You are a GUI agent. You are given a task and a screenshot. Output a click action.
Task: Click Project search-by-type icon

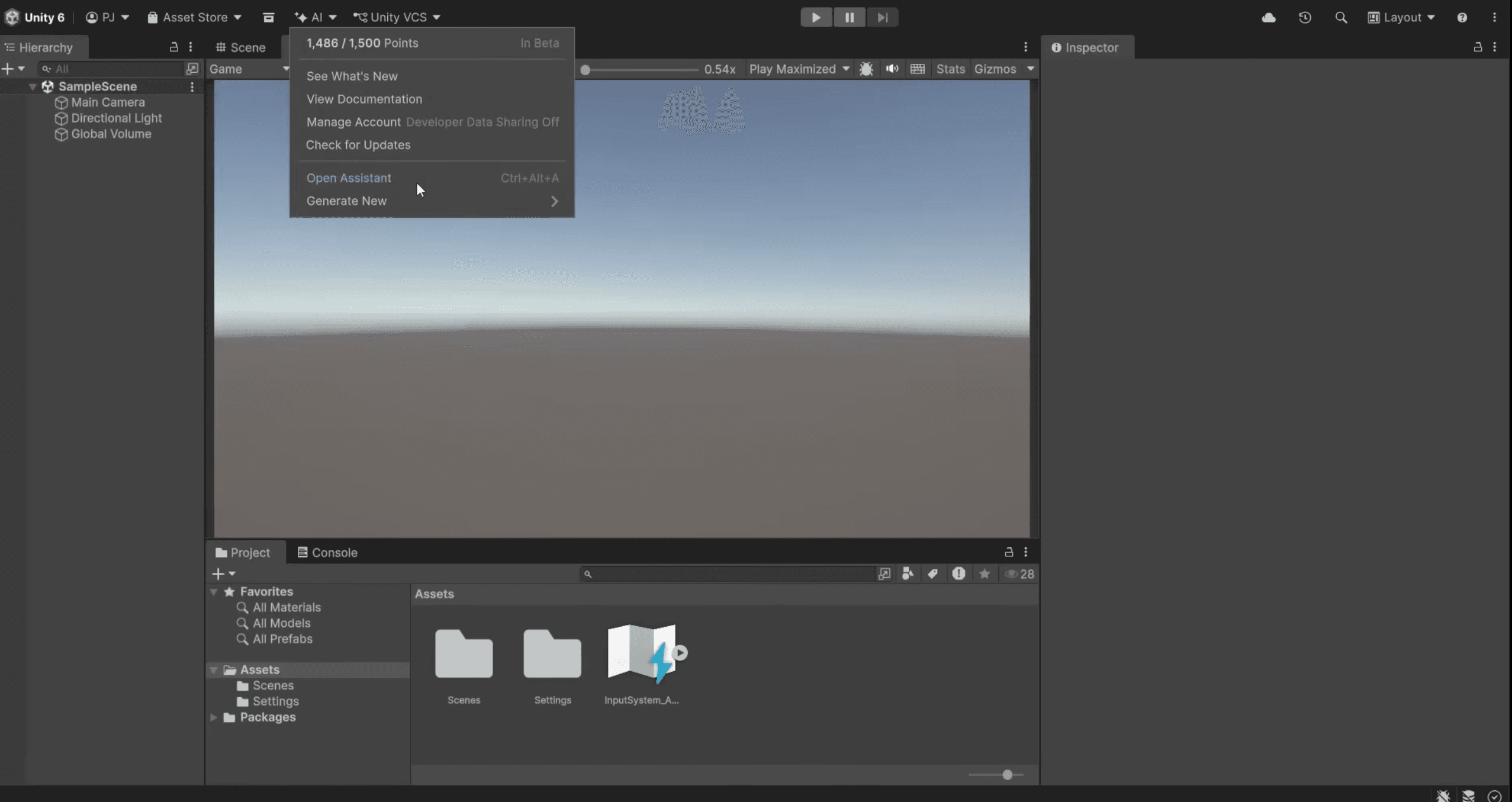[x=907, y=574]
